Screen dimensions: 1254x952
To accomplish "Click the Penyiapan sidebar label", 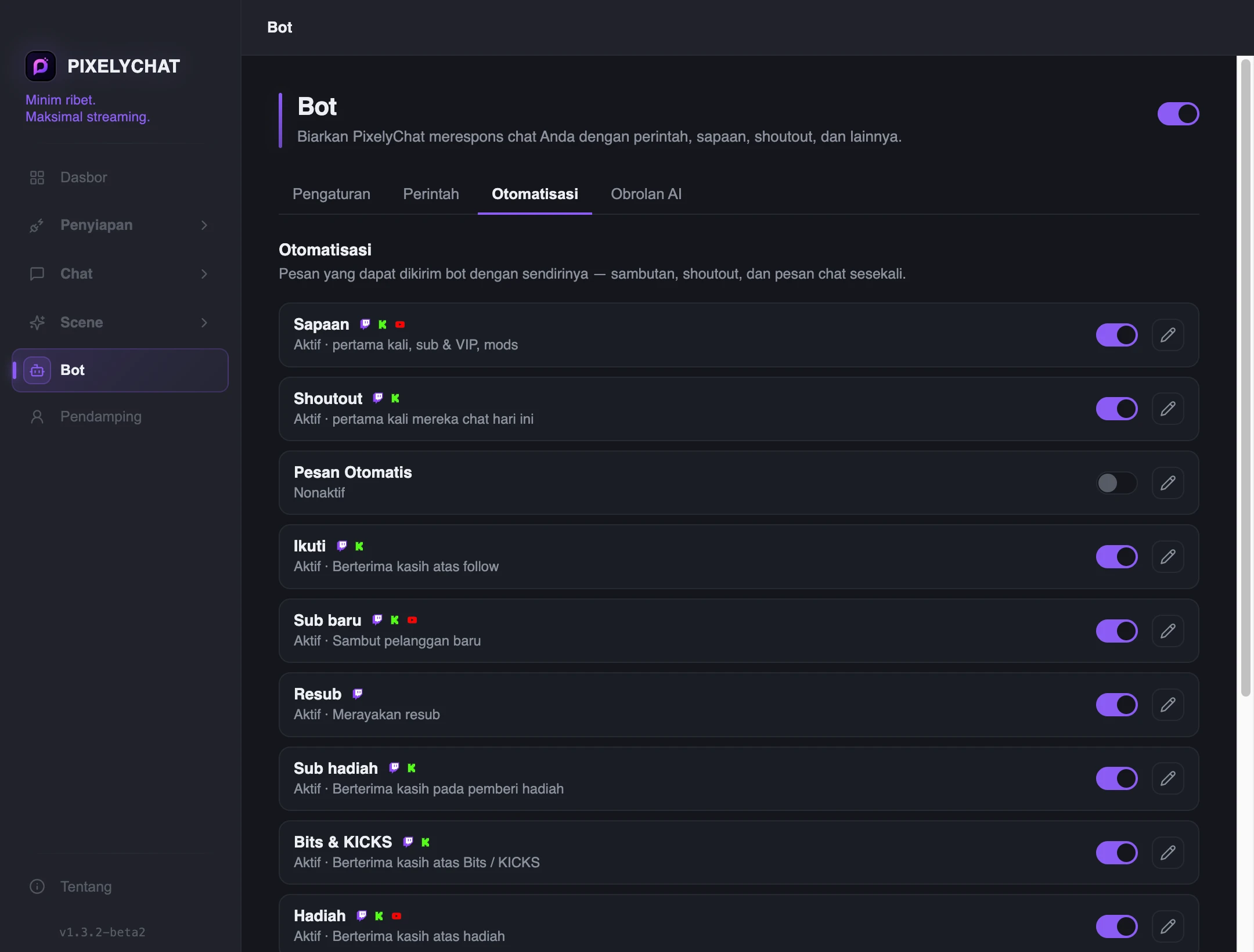I will point(96,225).
